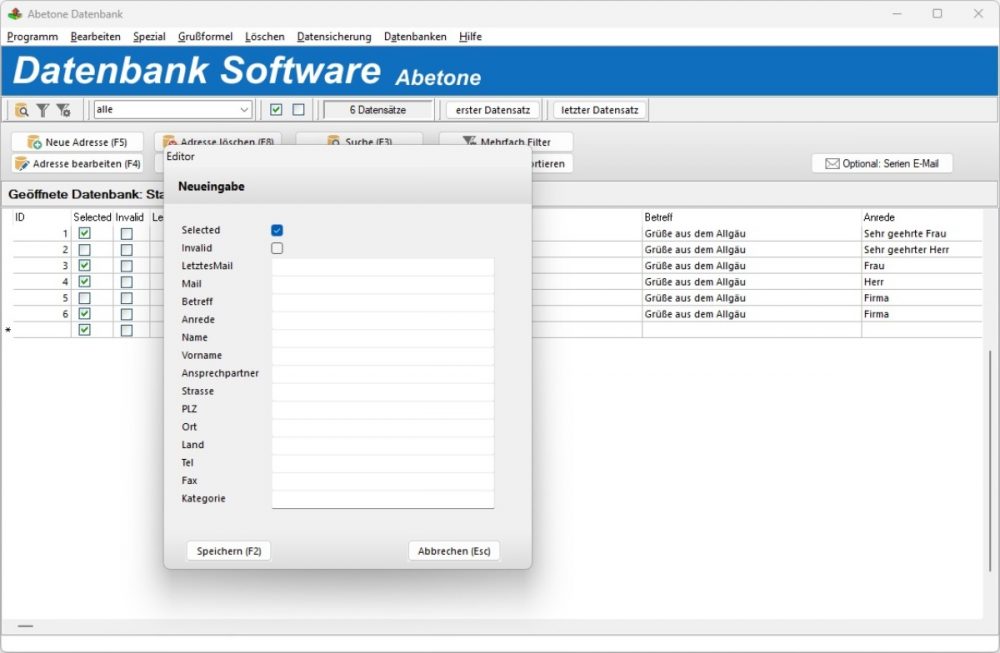Viewport: 1000px width, 653px height.
Task: Click the vertical scrollbar of the table
Action: [x=990, y=459]
